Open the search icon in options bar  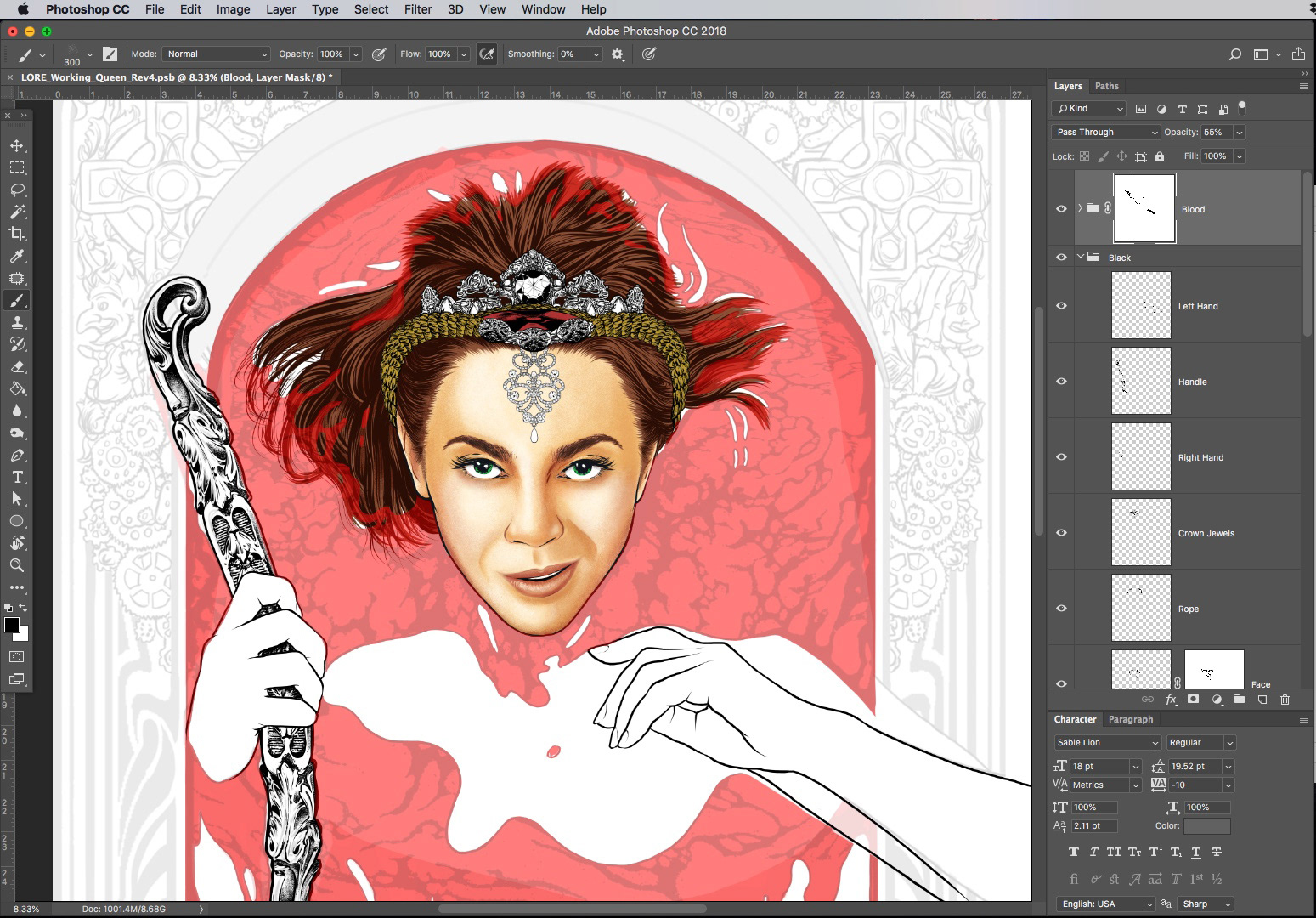[x=1234, y=54]
